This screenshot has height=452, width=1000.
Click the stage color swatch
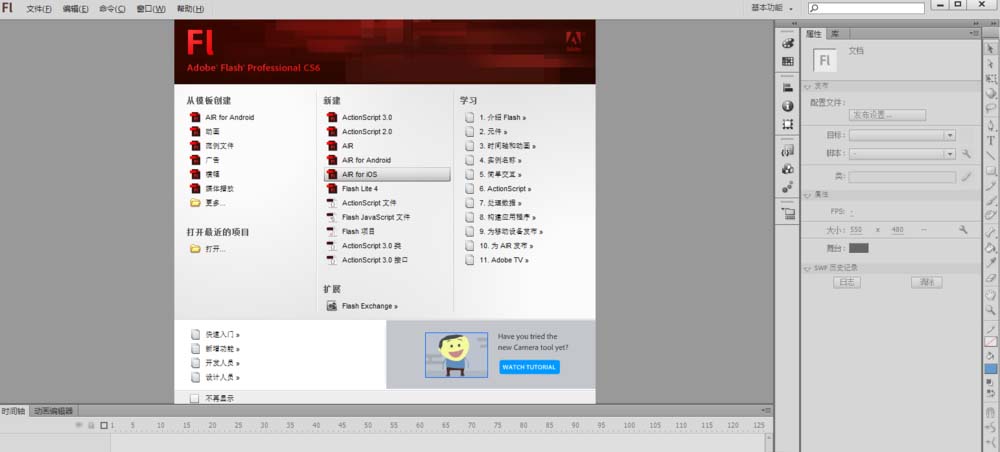click(x=858, y=248)
